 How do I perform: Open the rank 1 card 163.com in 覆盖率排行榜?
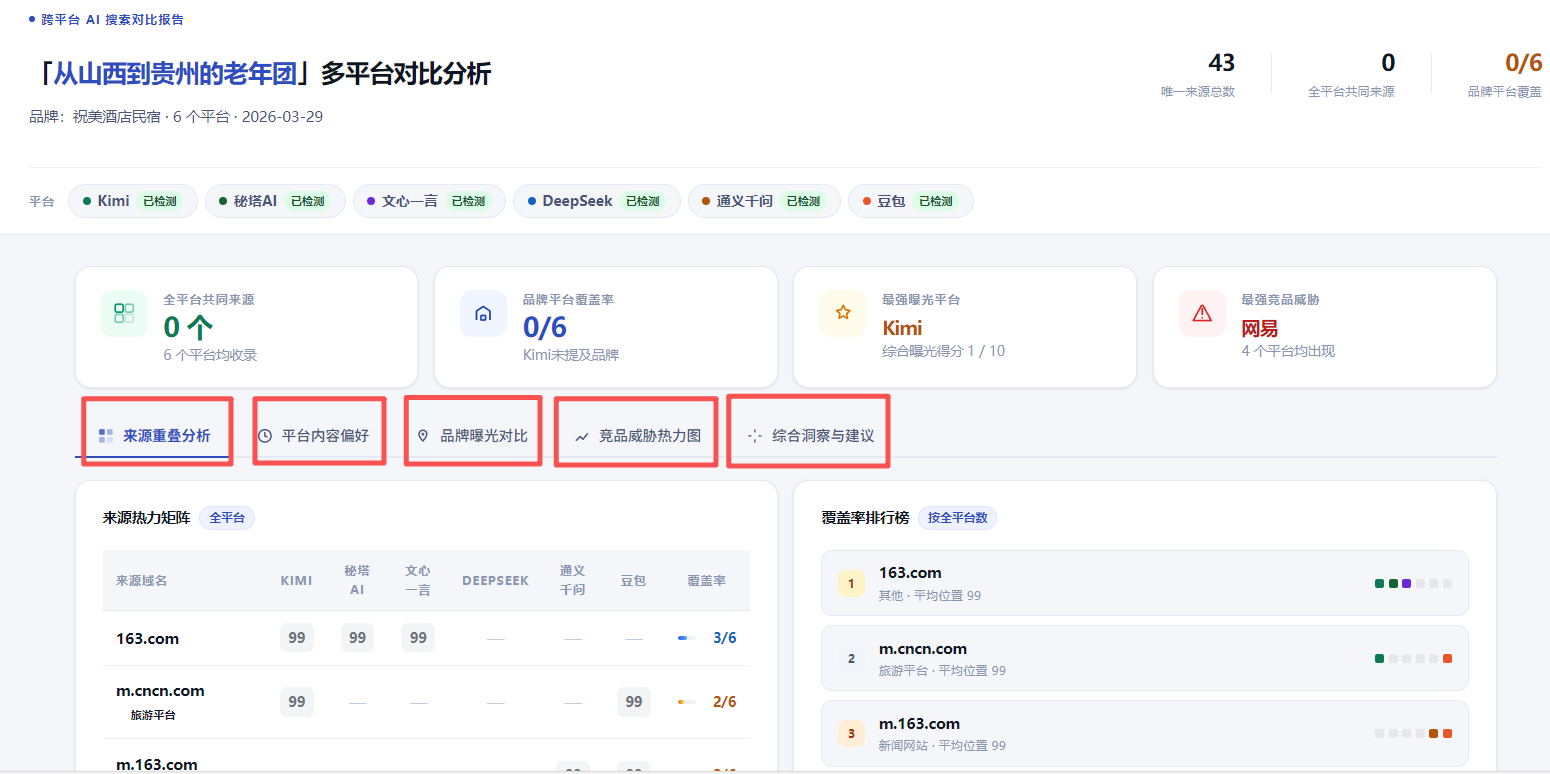point(1144,583)
